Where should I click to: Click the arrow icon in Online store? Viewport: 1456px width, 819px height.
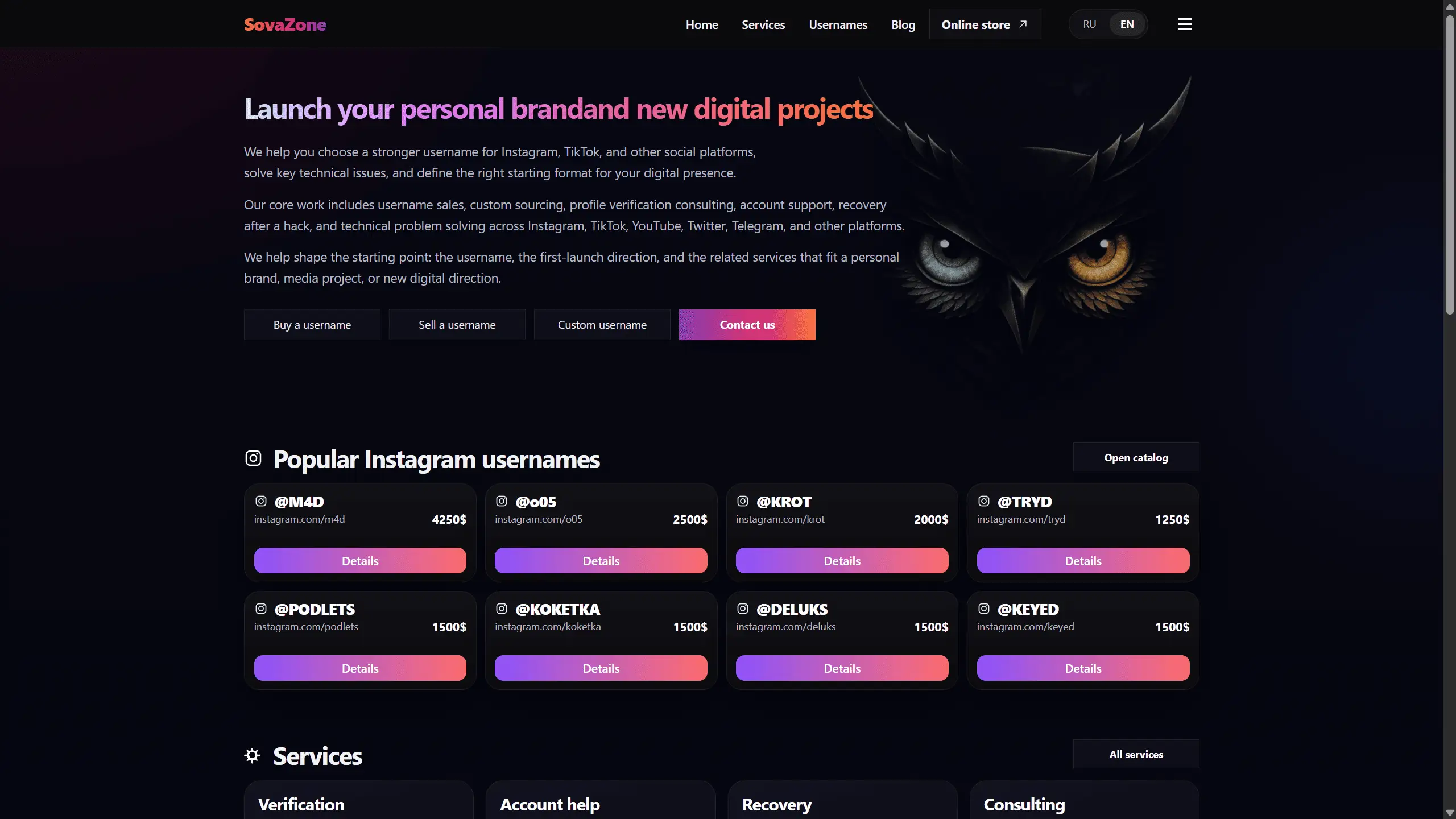[1023, 24]
